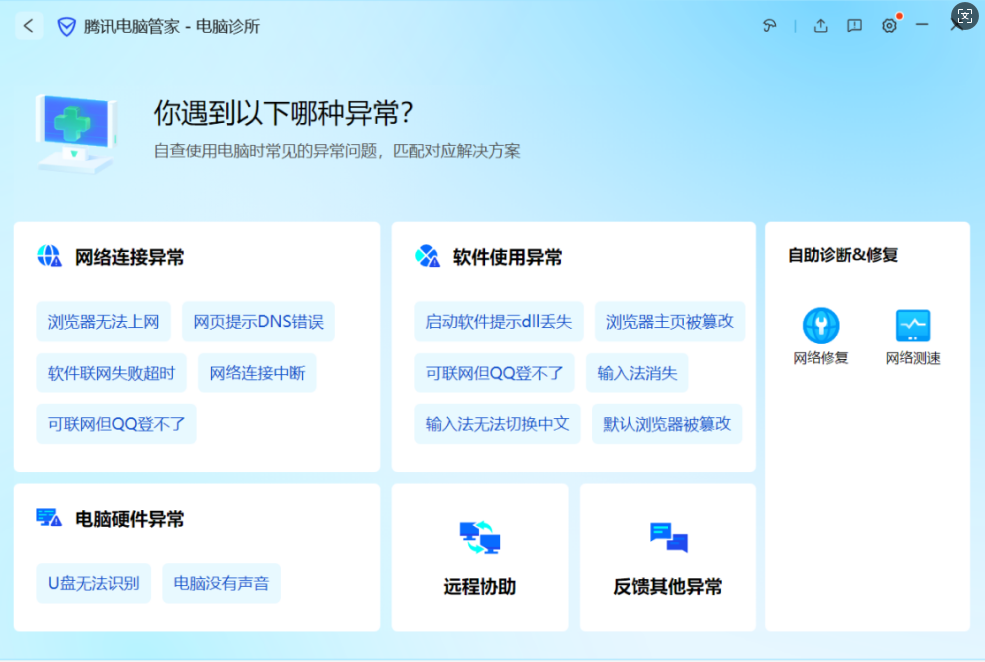Click 输入法消失 issue
The height and width of the screenshot is (662, 985).
click(x=637, y=373)
